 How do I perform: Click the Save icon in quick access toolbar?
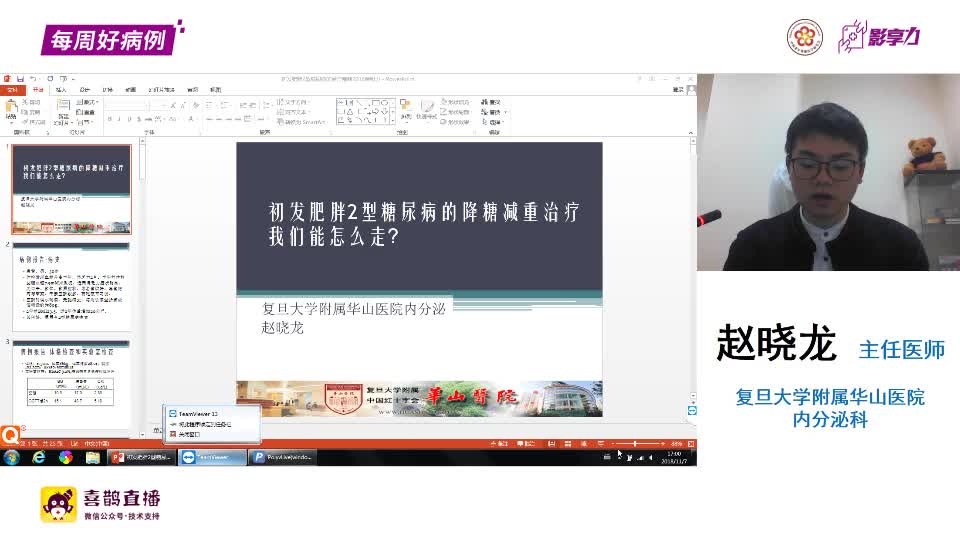tap(20, 79)
